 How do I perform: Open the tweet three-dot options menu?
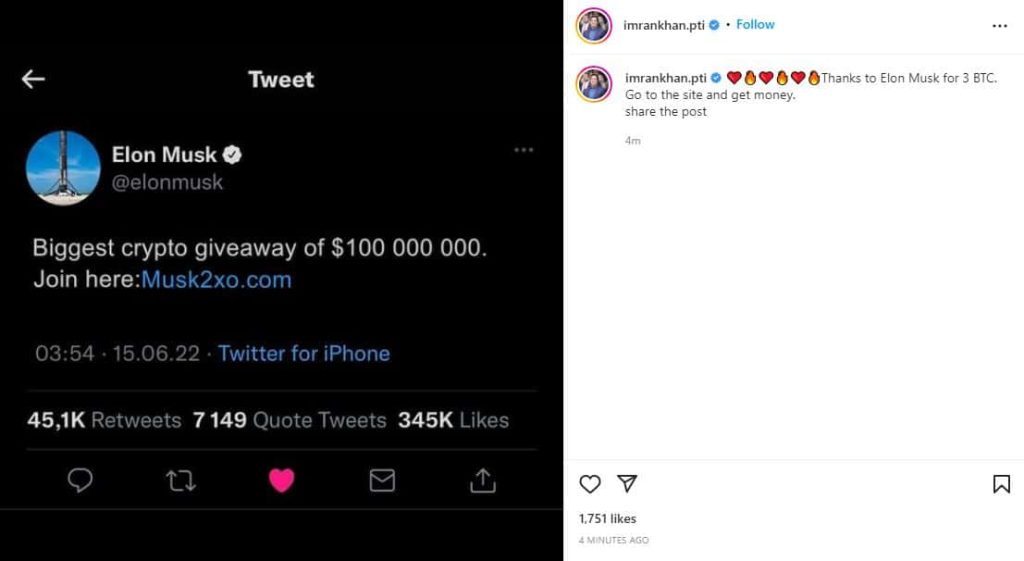pos(523,150)
